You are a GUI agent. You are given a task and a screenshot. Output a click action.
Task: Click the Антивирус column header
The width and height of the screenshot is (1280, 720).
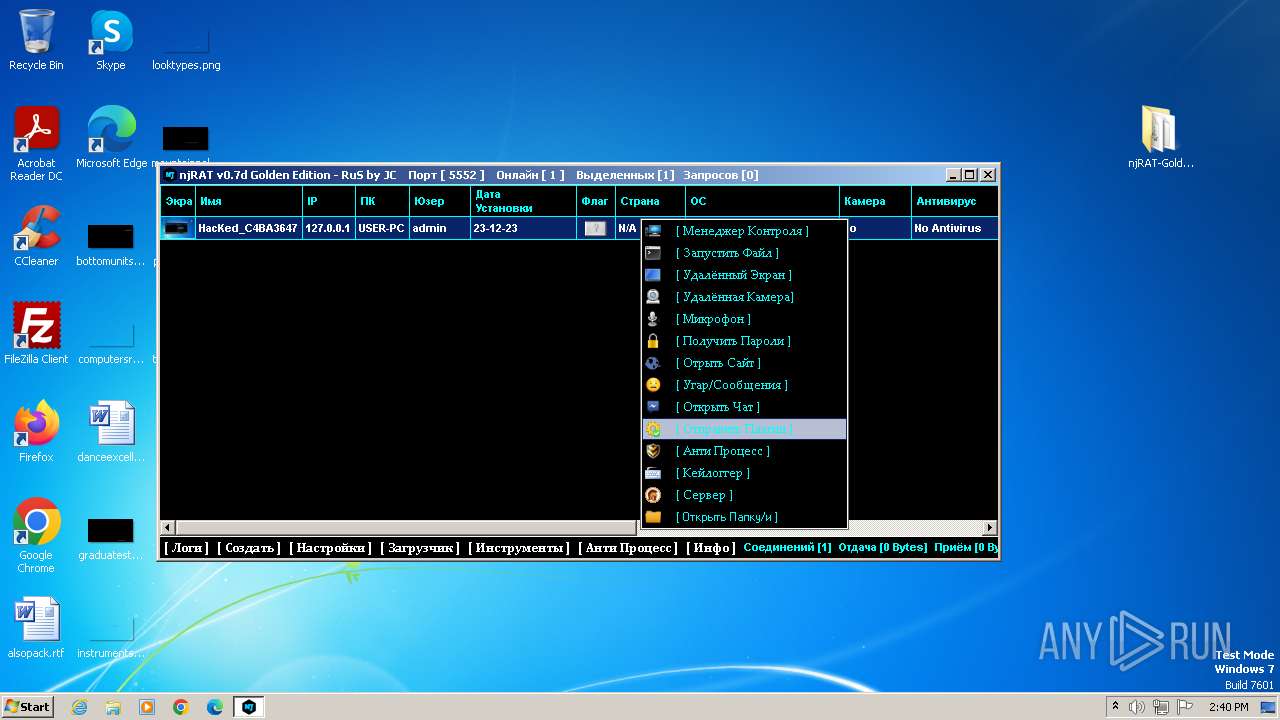(955, 201)
